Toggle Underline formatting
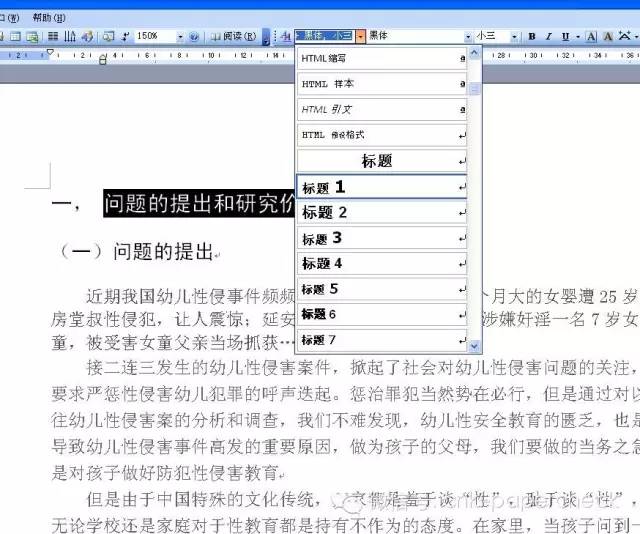The height and width of the screenshot is (534, 640). (565, 37)
